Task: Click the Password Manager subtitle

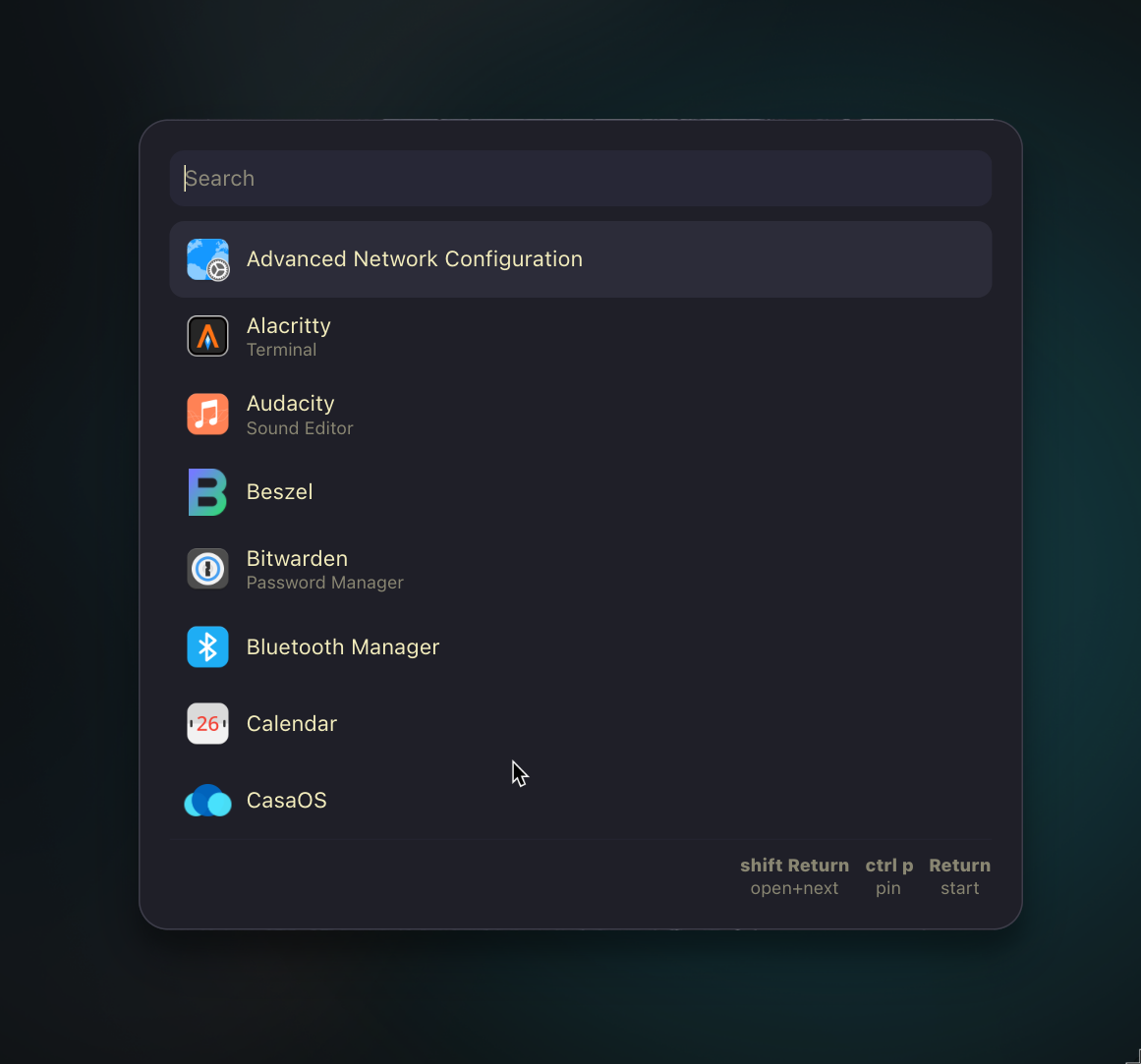Action: tap(324, 583)
